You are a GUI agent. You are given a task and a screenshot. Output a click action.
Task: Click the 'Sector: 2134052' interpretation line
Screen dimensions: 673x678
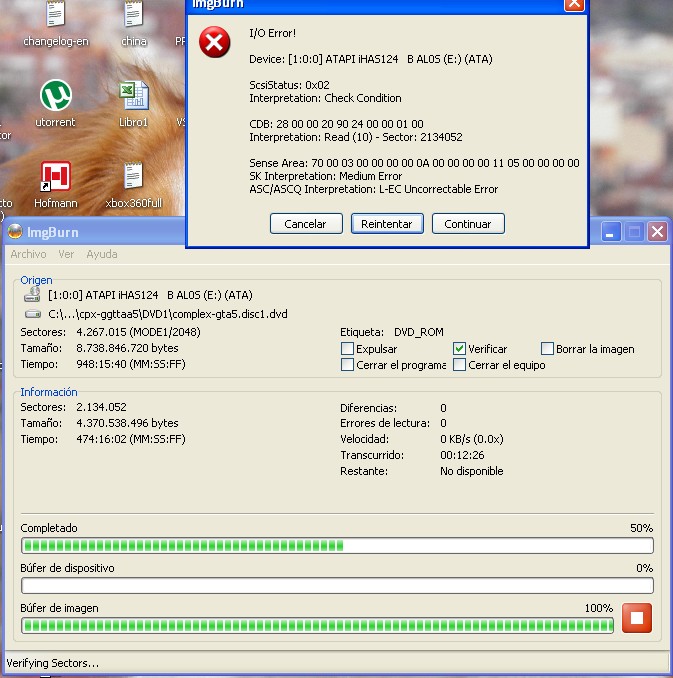point(356,137)
